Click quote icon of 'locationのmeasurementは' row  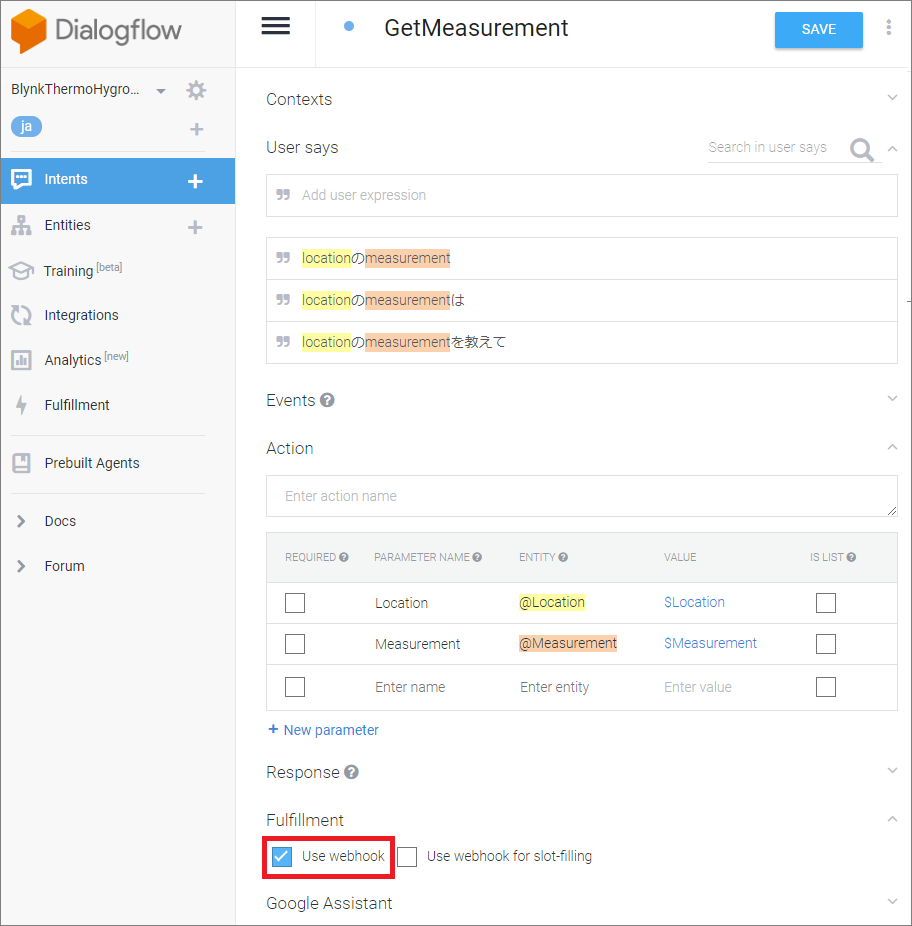[x=284, y=299]
